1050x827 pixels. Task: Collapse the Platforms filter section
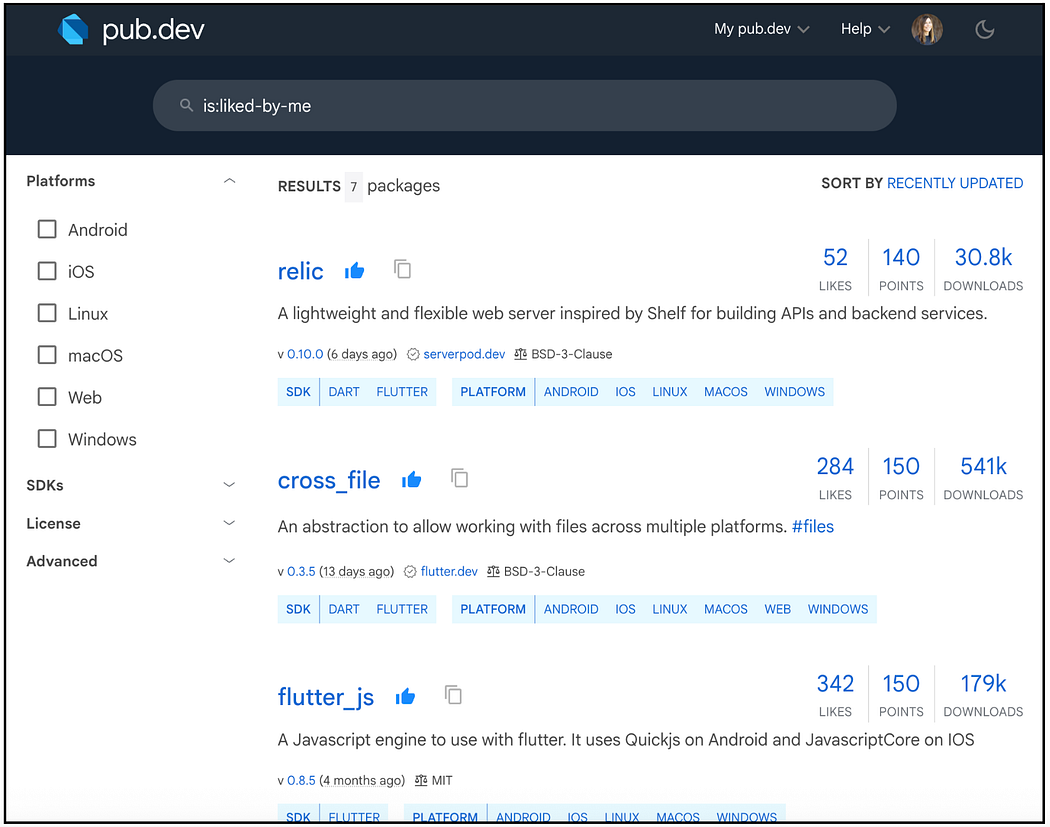click(229, 180)
